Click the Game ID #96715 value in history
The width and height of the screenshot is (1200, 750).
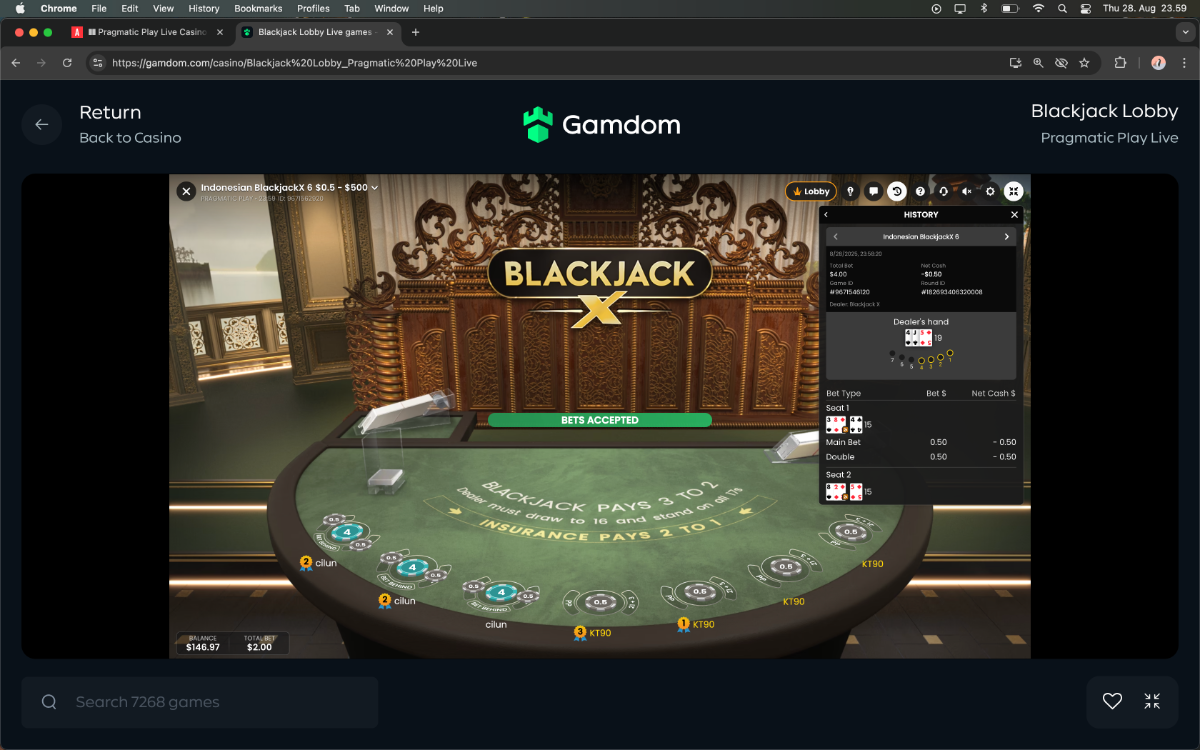[x=851, y=292]
